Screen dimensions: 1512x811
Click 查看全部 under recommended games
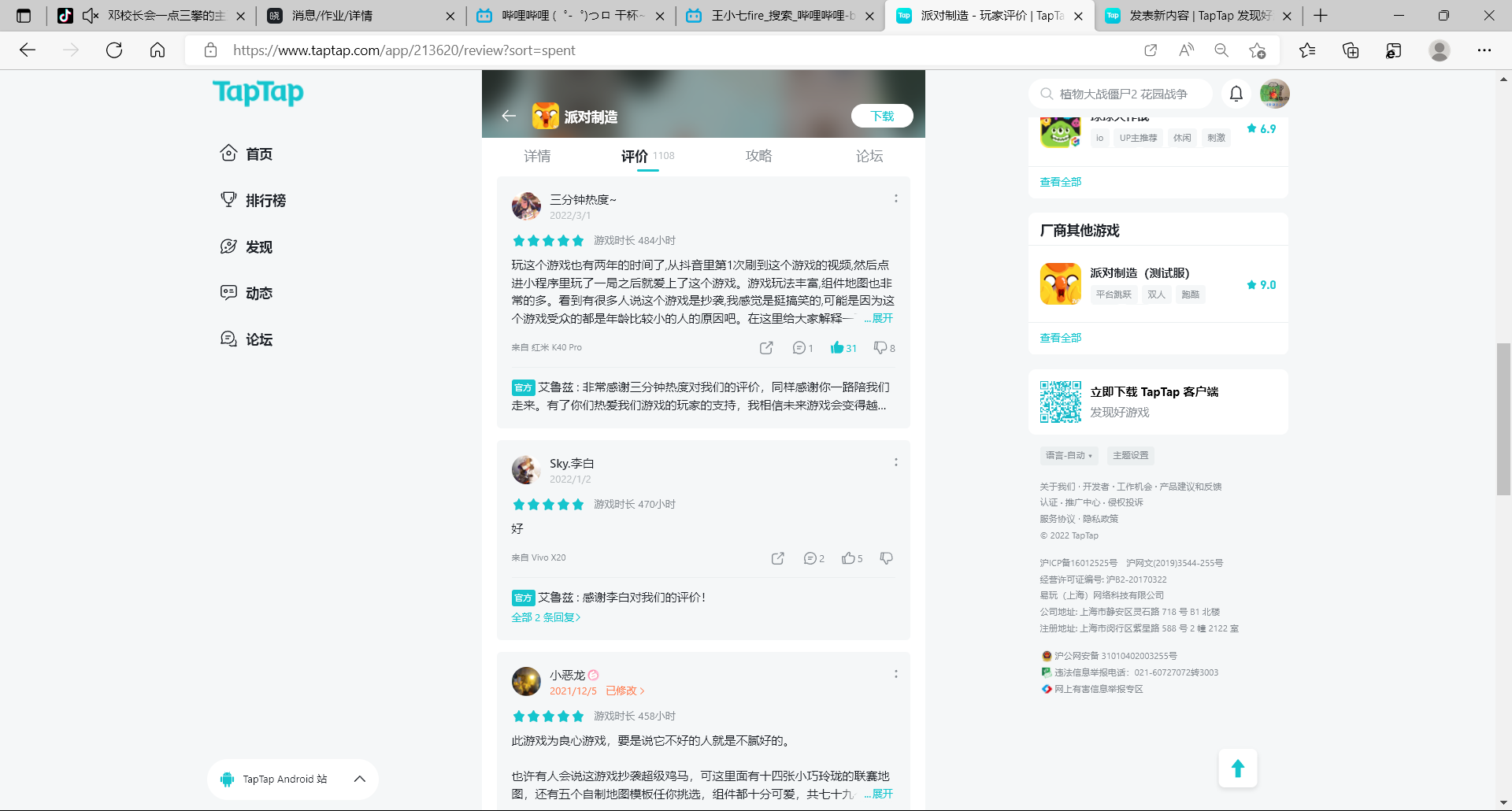[1060, 182]
